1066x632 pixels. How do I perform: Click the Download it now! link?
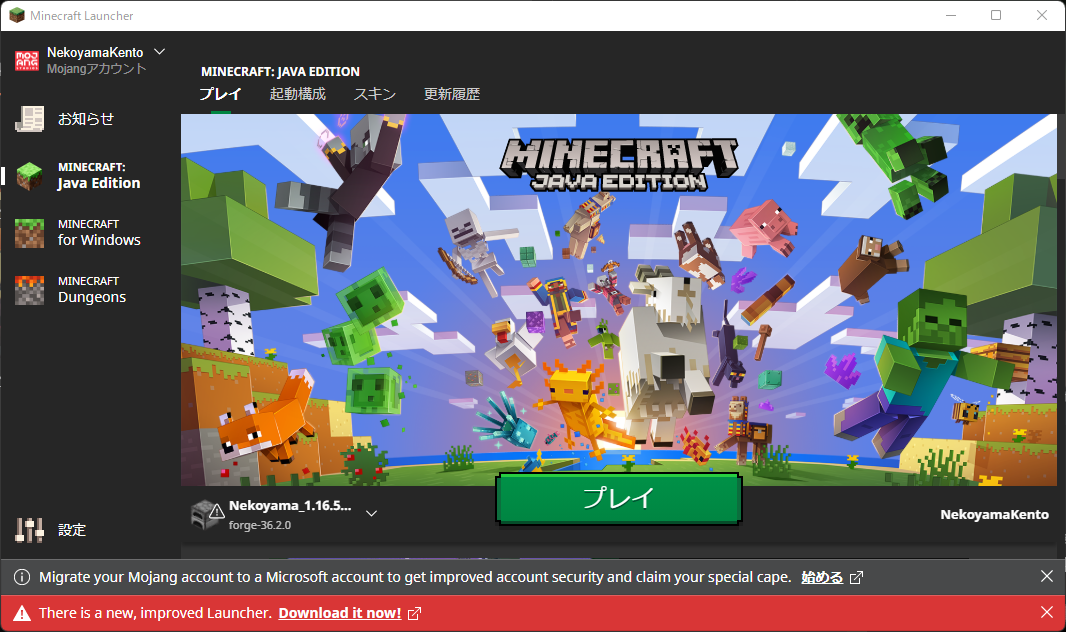tap(340, 613)
